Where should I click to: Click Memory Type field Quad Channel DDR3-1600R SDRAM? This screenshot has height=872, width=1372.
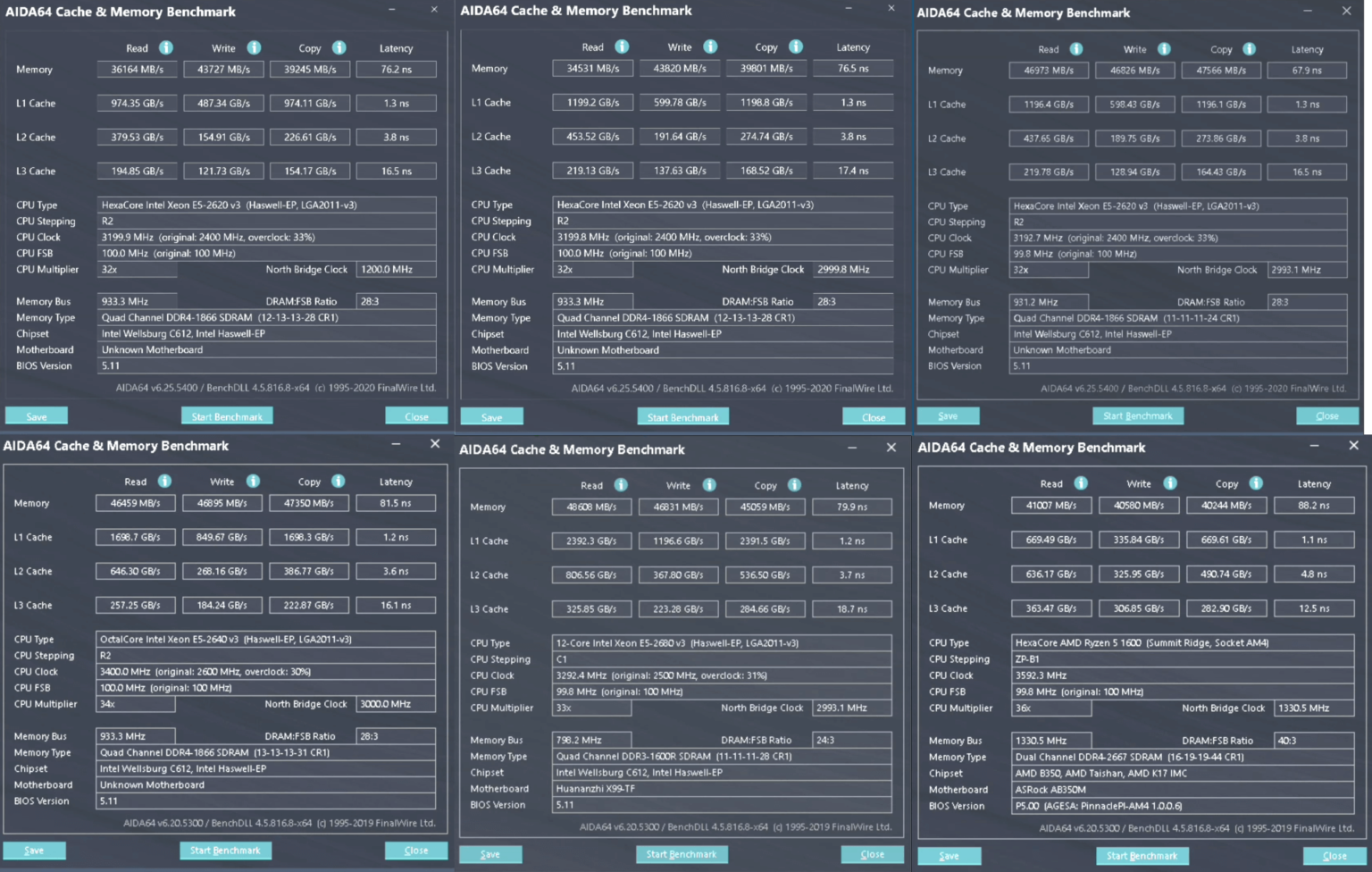[722, 757]
